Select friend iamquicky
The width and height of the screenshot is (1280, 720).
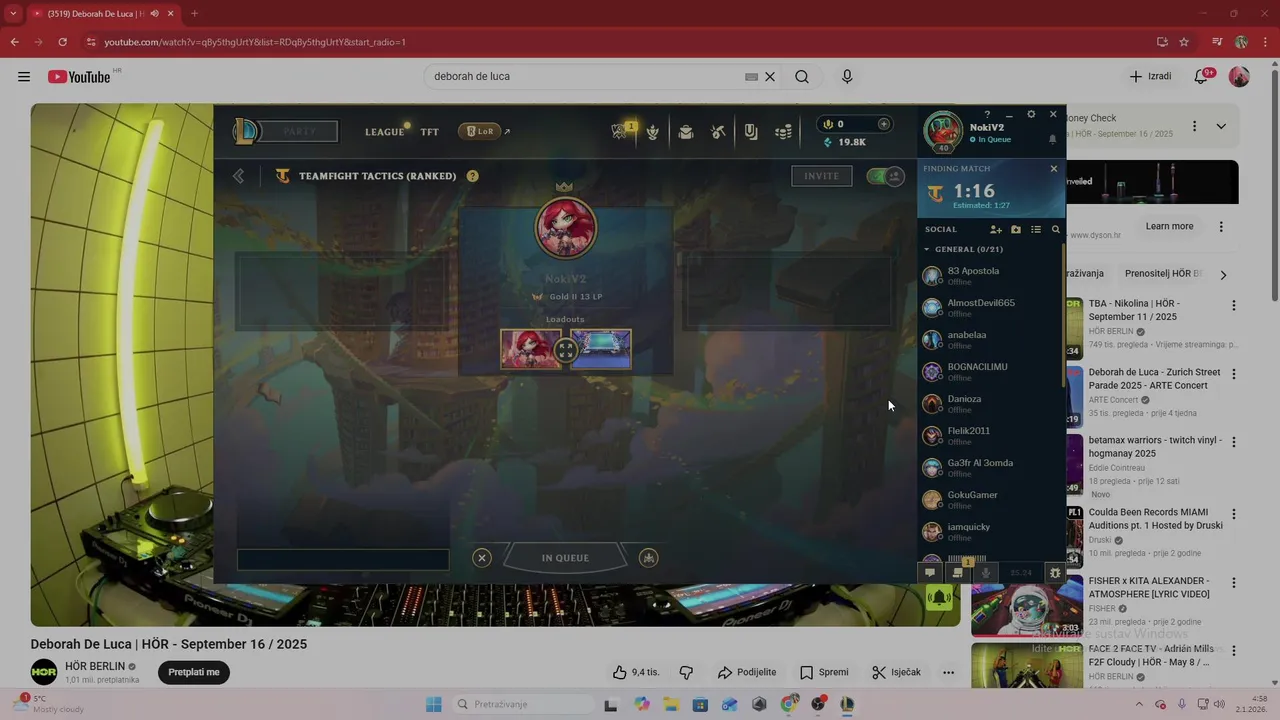pyautogui.click(x=990, y=532)
